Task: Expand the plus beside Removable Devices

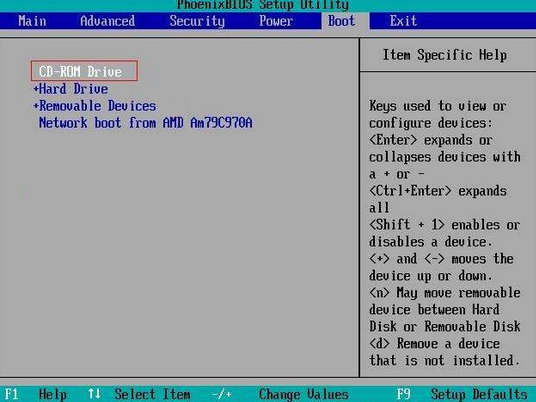Action: point(36,106)
